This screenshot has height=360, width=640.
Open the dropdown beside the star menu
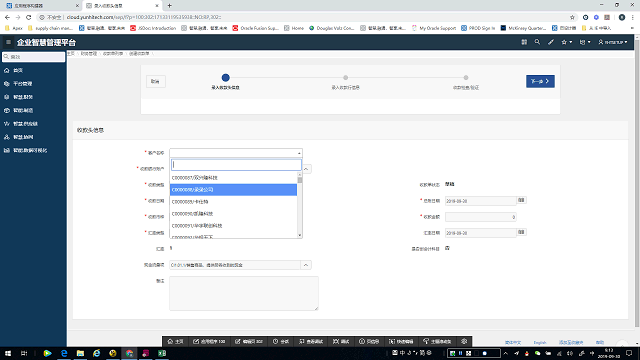click(x=585, y=42)
